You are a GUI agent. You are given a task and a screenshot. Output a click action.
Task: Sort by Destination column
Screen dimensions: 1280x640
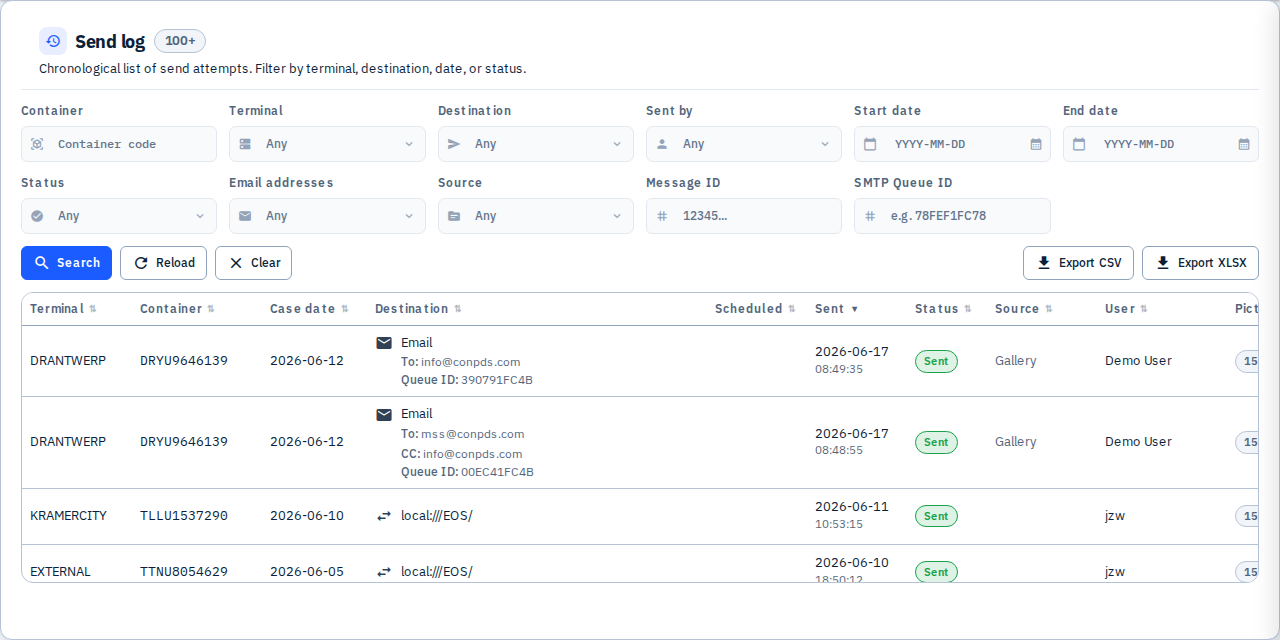tap(418, 309)
